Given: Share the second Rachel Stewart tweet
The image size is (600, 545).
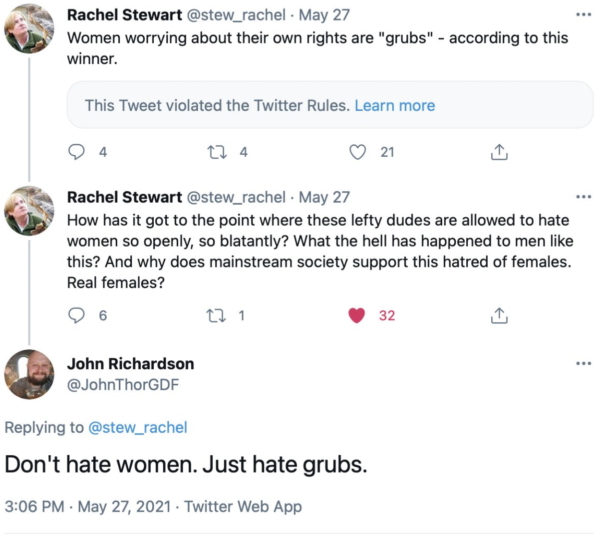Looking at the screenshot, I should (x=497, y=315).
